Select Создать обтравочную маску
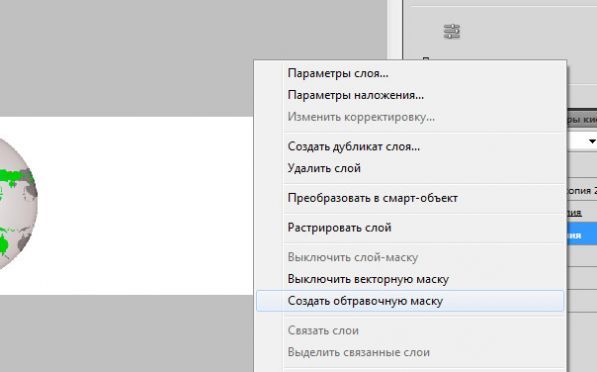The width and height of the screenshot is (597, 372). click(410, 301)
